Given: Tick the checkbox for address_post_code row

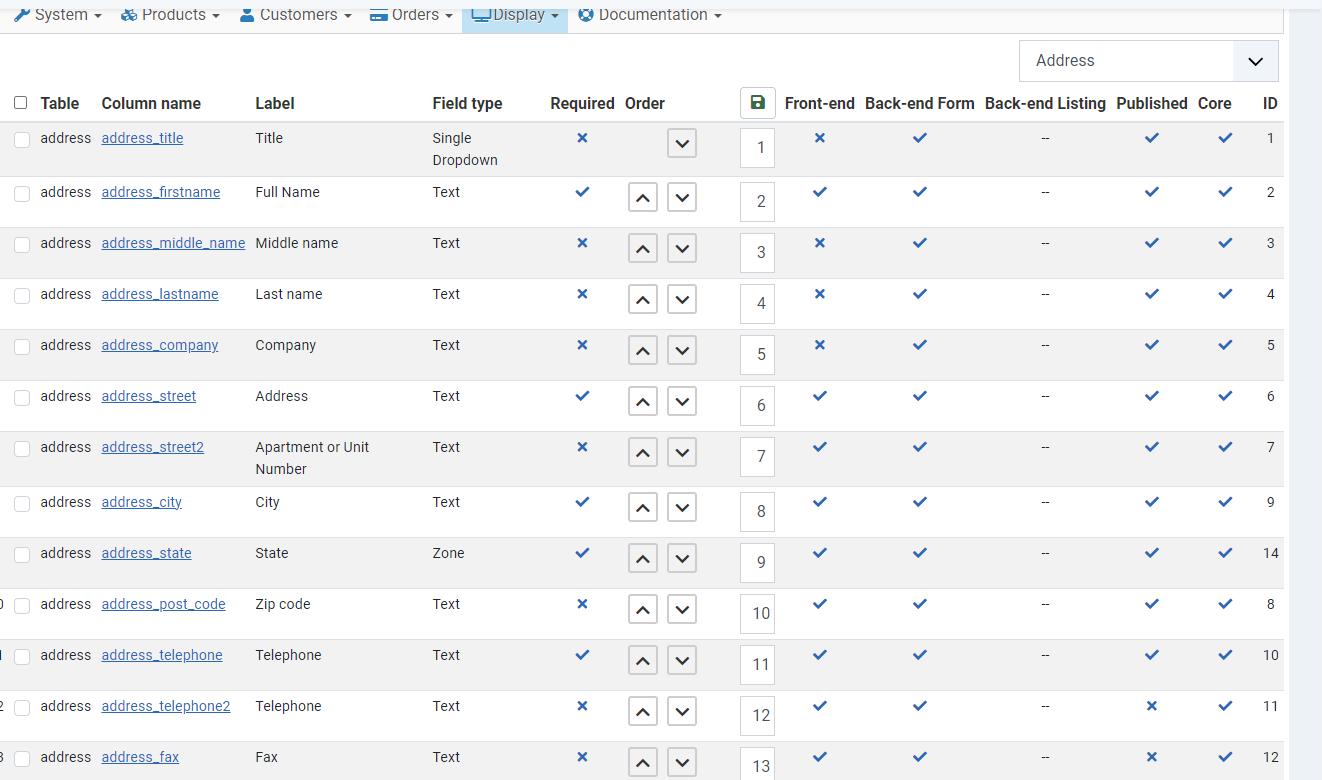Looking at the screenshot, I should point(22,606).
